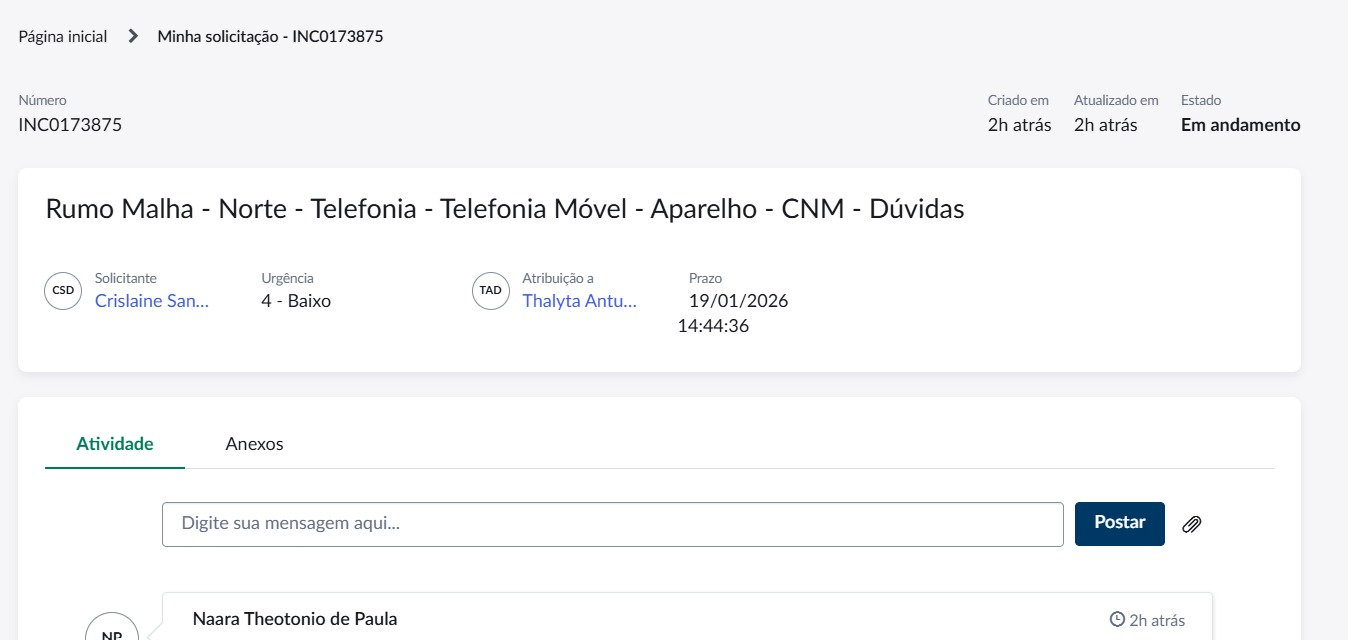Viewport: 1348px width, 640px height.
Task: Click the NP commenter avatar
Action: pyautogui.click(x=112, y=628)
